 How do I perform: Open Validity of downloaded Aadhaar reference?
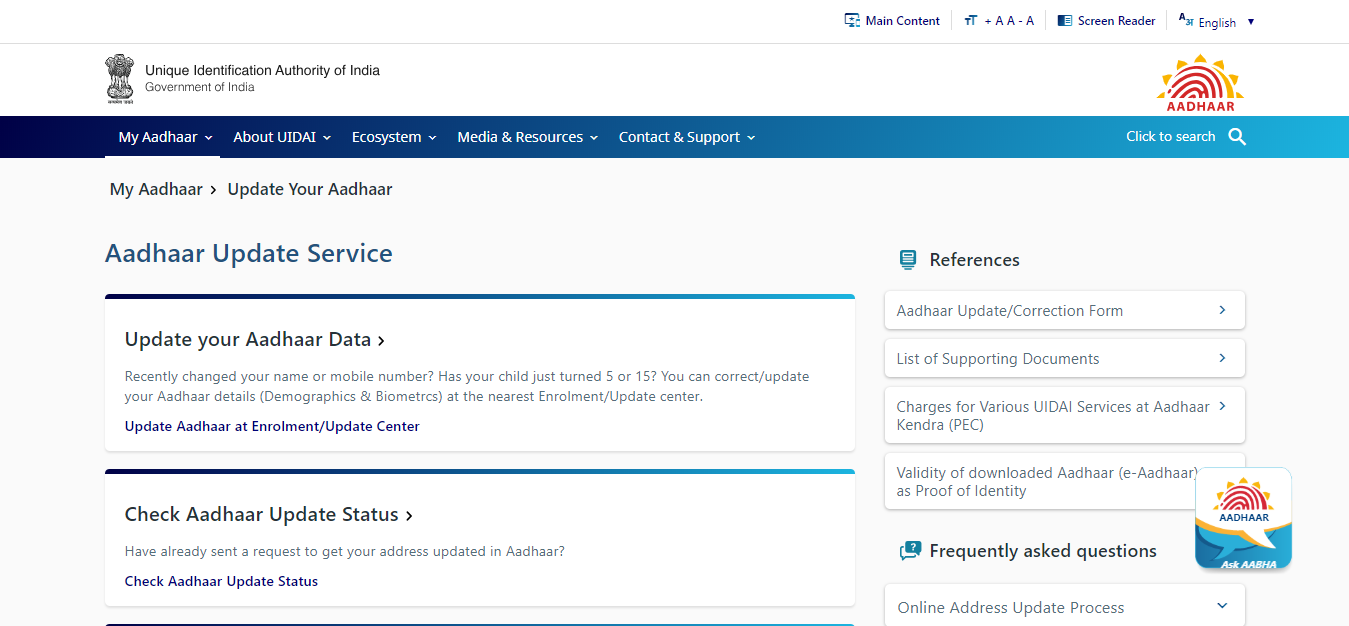pyautogui.click(x=1065, y=481)
